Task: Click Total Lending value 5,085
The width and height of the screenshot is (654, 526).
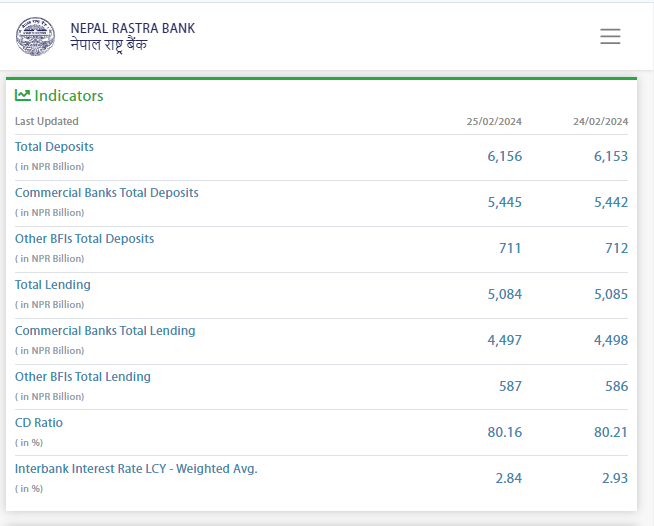Action: (x=610, y=294)
